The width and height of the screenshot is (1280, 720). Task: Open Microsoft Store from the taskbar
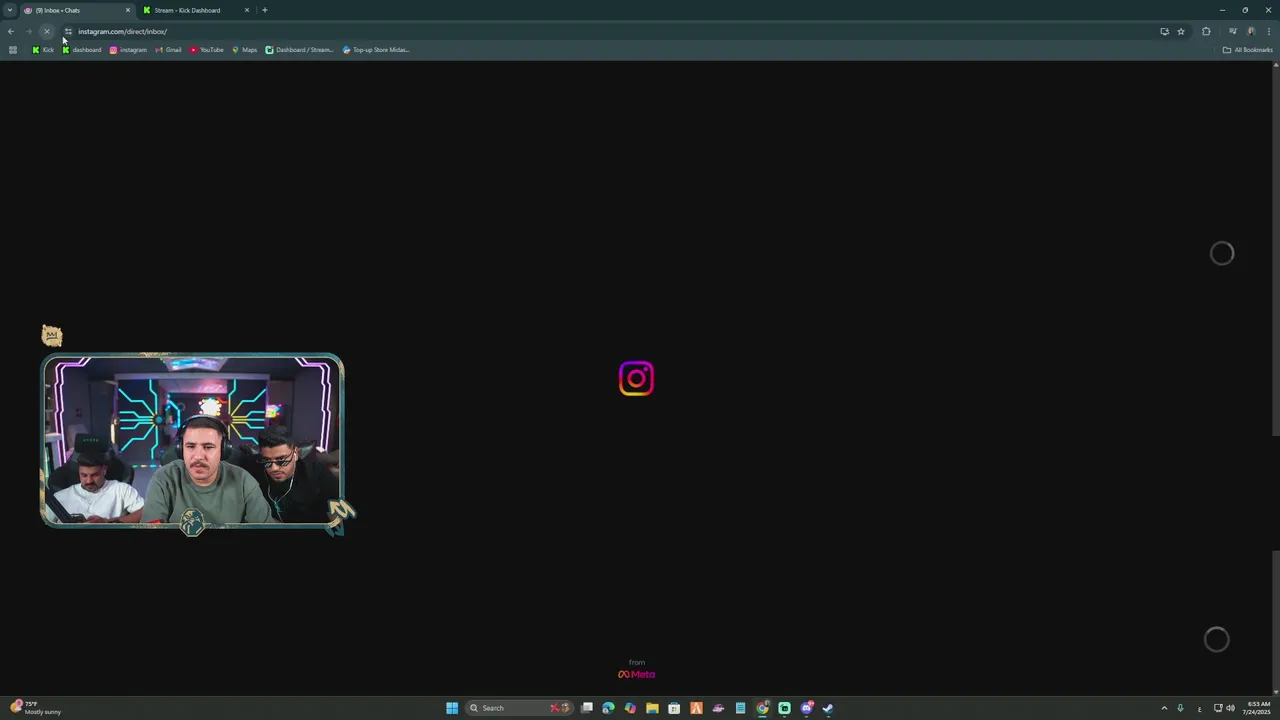674,708
